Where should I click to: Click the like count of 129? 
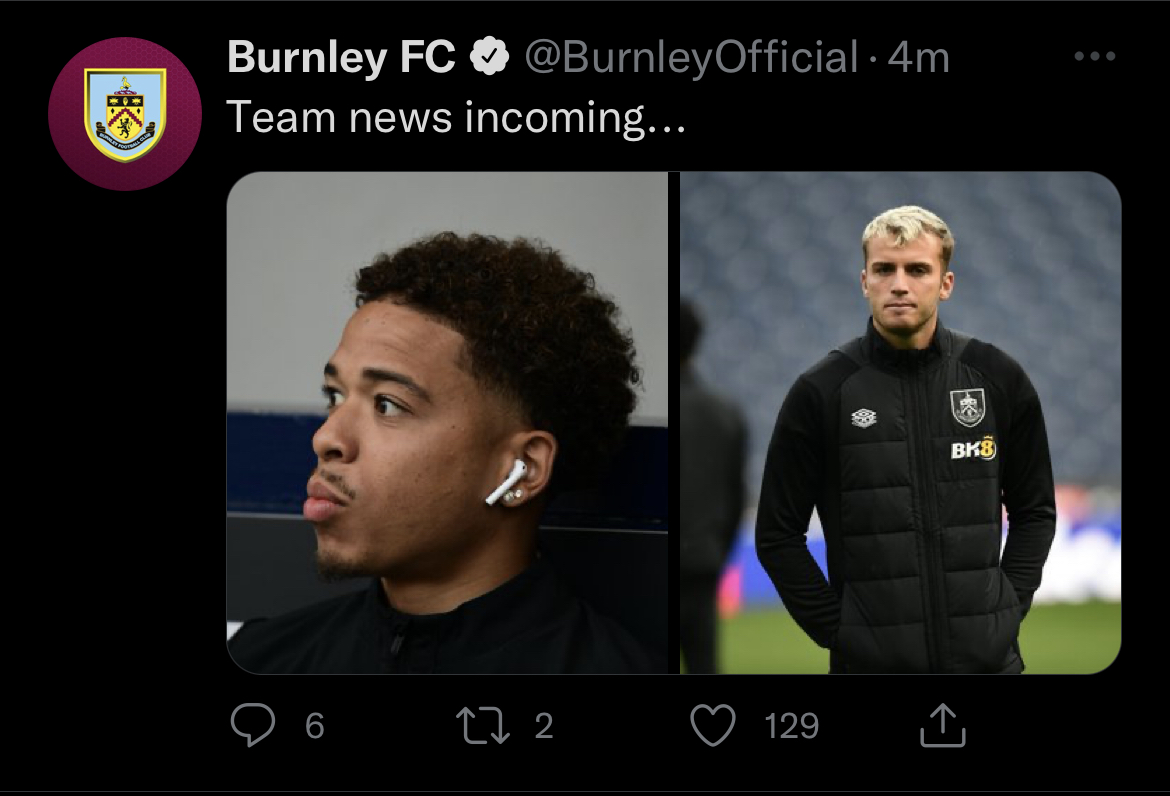click(791, 726)
